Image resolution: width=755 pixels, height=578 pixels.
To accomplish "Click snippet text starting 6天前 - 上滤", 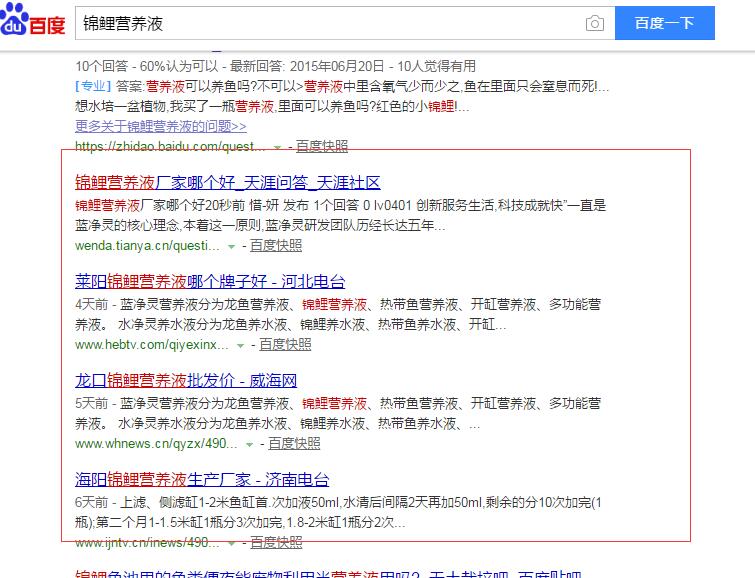I will pyautogui.click(x=338, y=512).
